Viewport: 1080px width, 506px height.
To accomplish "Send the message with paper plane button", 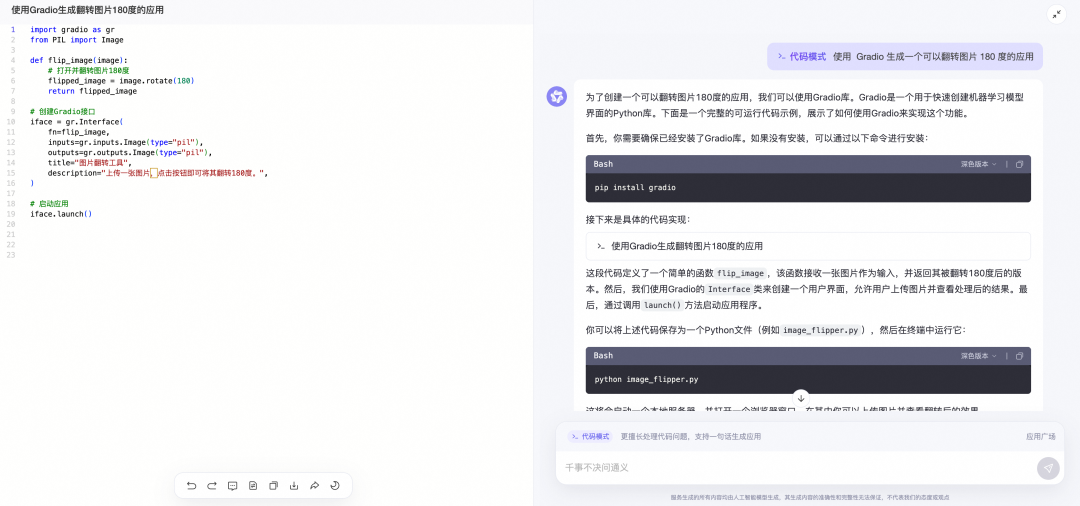I will click(1048, 468).
